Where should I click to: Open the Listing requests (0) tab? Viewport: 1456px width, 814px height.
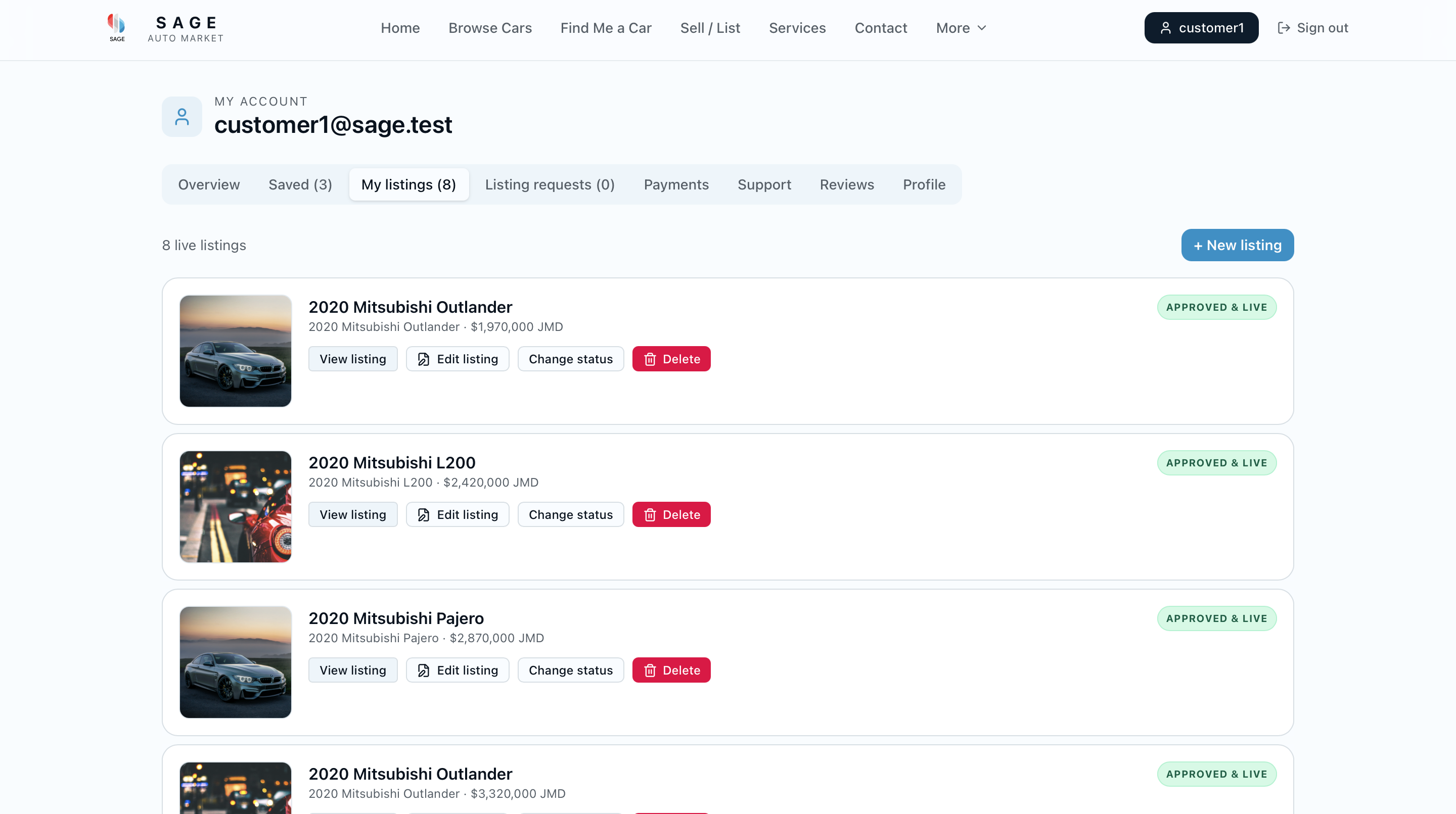tap(550, 185)
